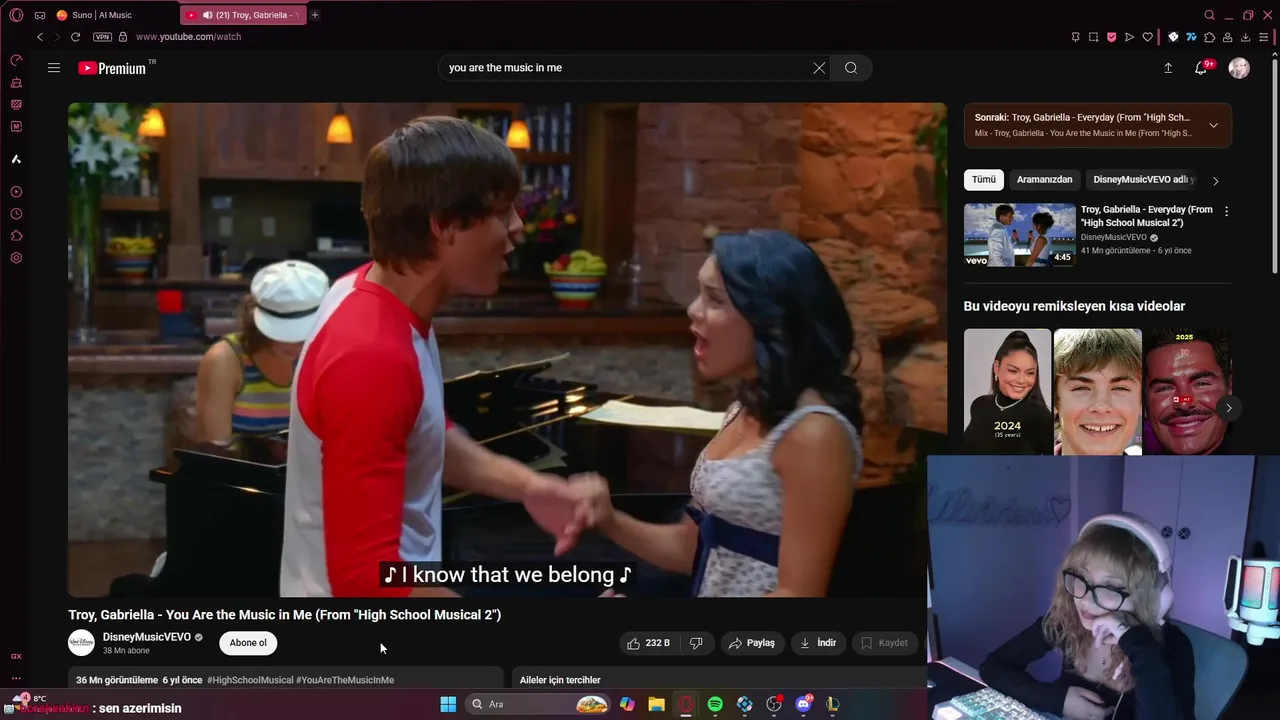This screenshot has width=1280, height=720.
Task: Open the DisneyMusicVEVO channel name link
Action: coord(146,637)
